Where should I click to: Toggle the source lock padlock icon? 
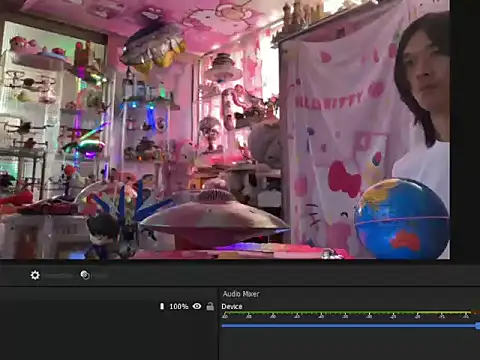click(210, 306)
